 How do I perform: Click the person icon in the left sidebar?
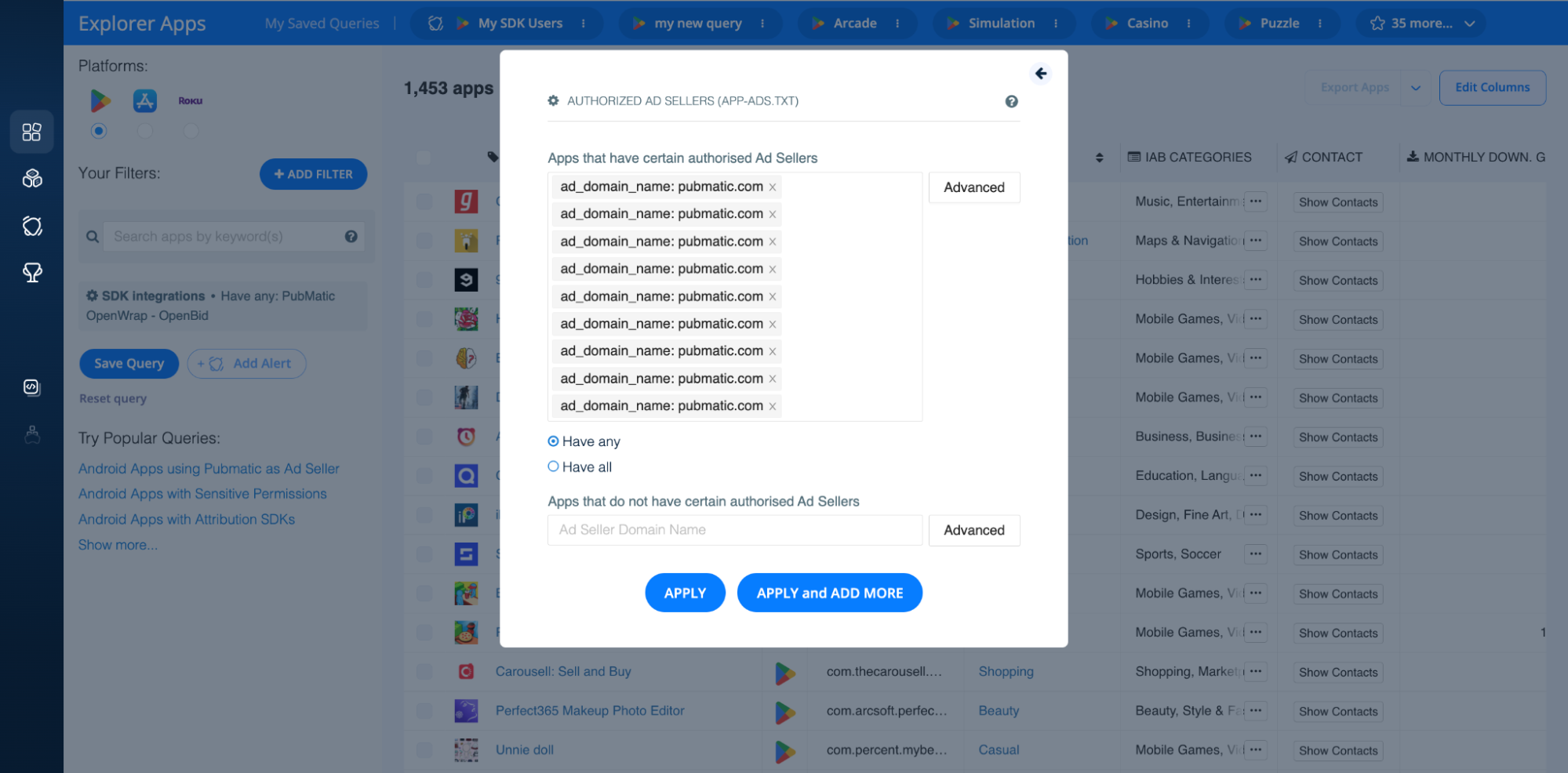coord(32,434)
